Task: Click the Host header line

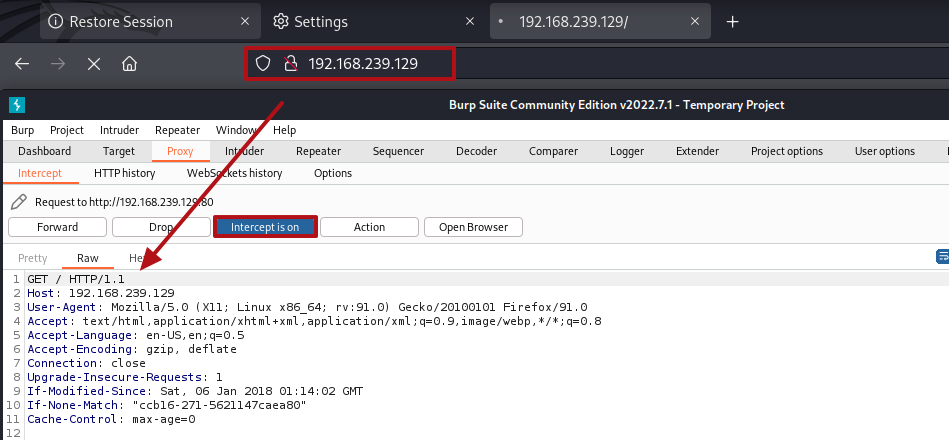Action: point(100,293)
